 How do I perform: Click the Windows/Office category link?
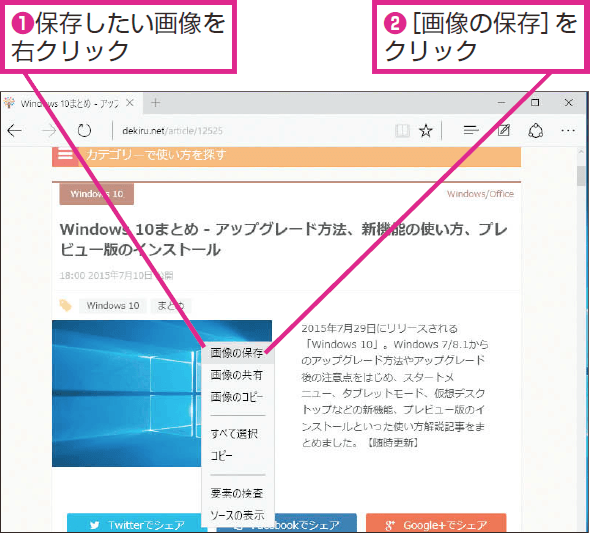pyautogui.click(x=480, y=194)
